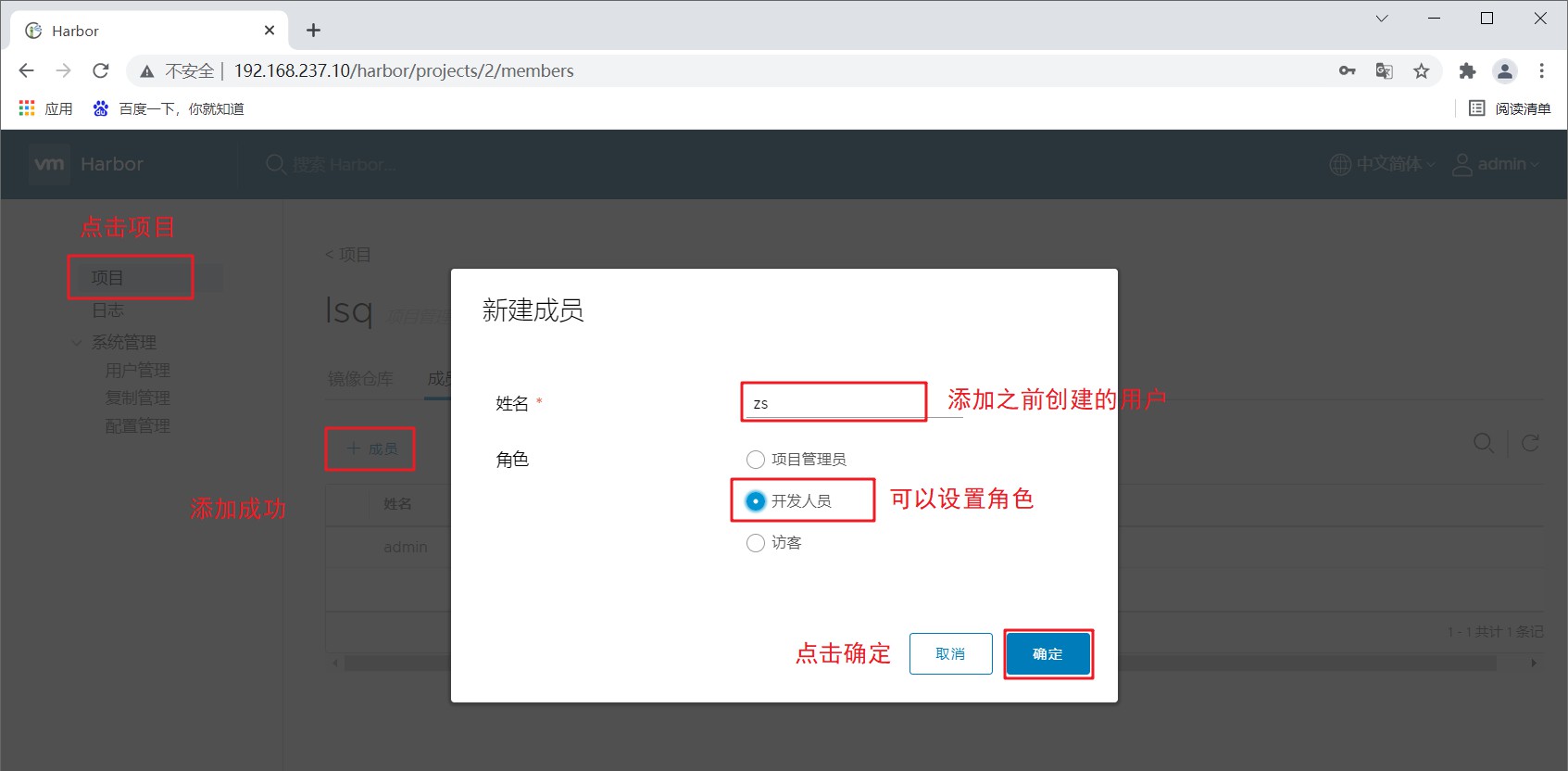This screenshot has width=1568, height=771.
Task: Click the translate page icon
Action: coord(1384,70)
